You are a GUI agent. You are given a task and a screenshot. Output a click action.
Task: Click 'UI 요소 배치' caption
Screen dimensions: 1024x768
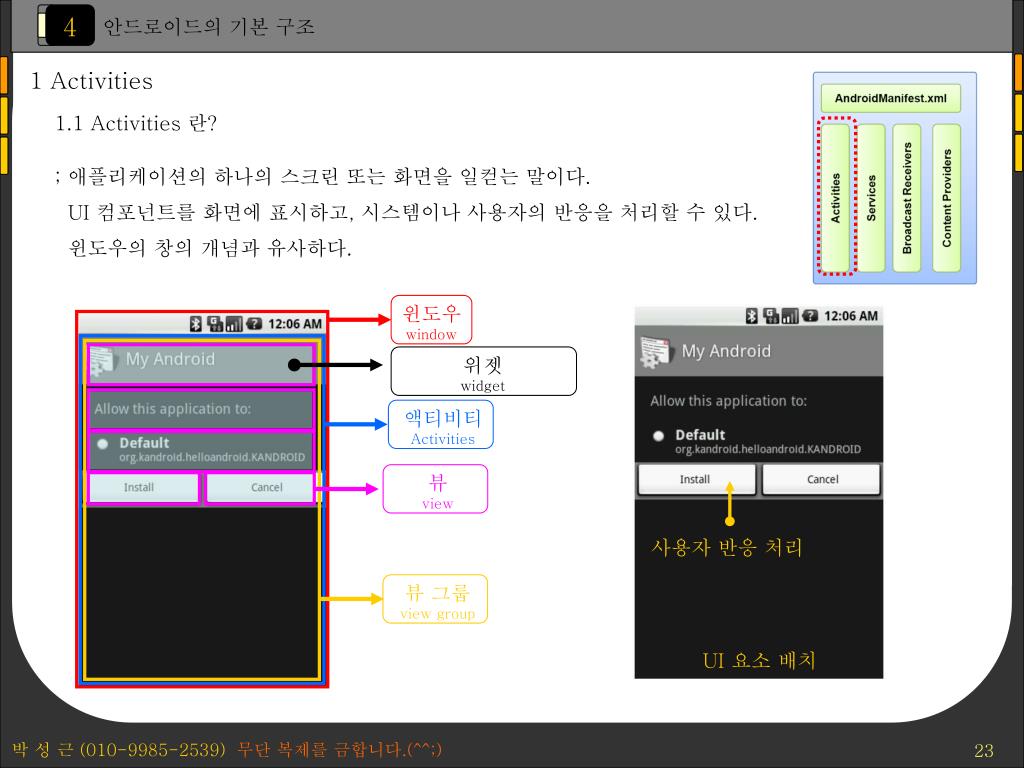759,660
